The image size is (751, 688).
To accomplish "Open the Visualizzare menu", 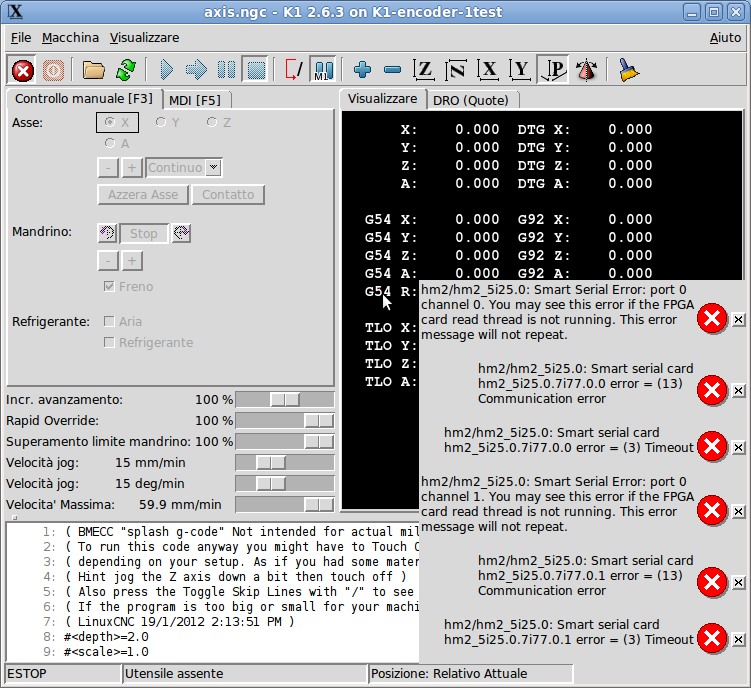I will (144, 37).
